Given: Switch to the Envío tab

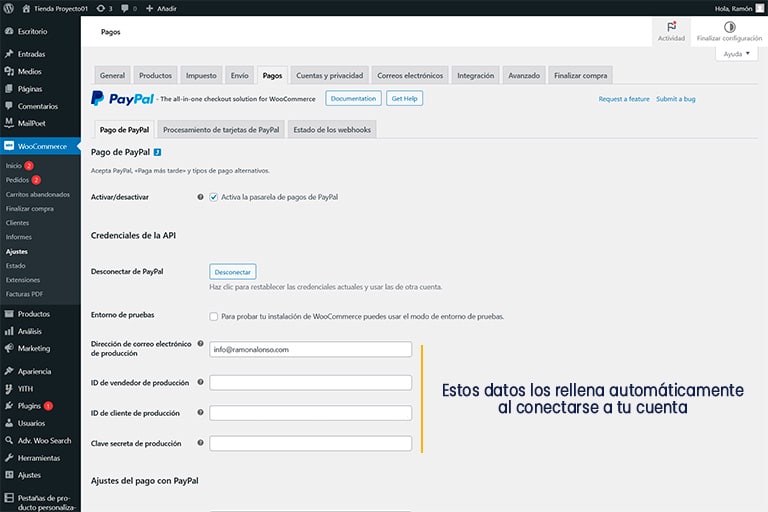Looking at the screenshot, I should click(240, 75).
